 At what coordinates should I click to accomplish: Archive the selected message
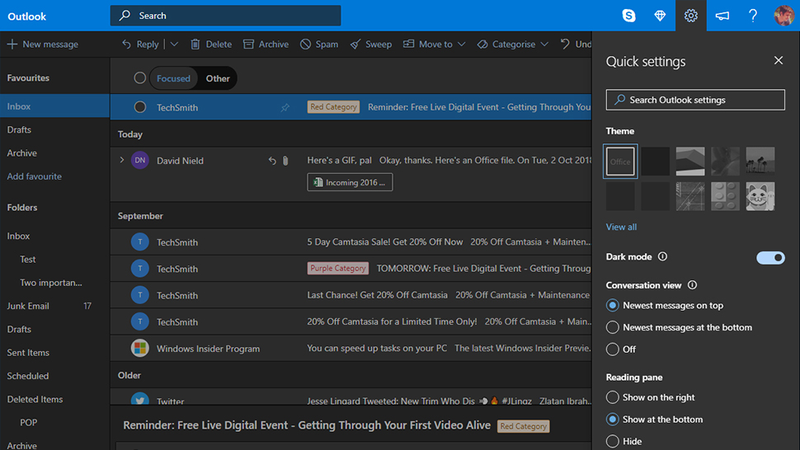tap(266, 44)
